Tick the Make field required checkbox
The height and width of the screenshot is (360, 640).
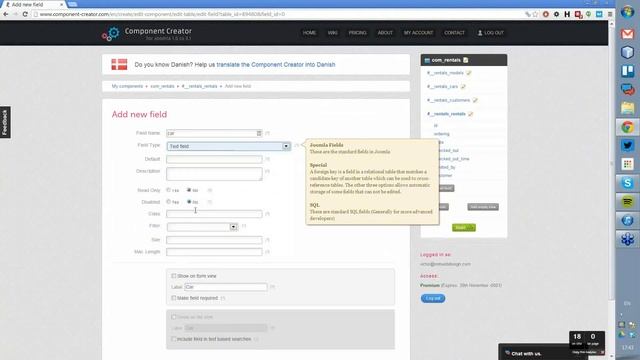(x=174, y=298)
